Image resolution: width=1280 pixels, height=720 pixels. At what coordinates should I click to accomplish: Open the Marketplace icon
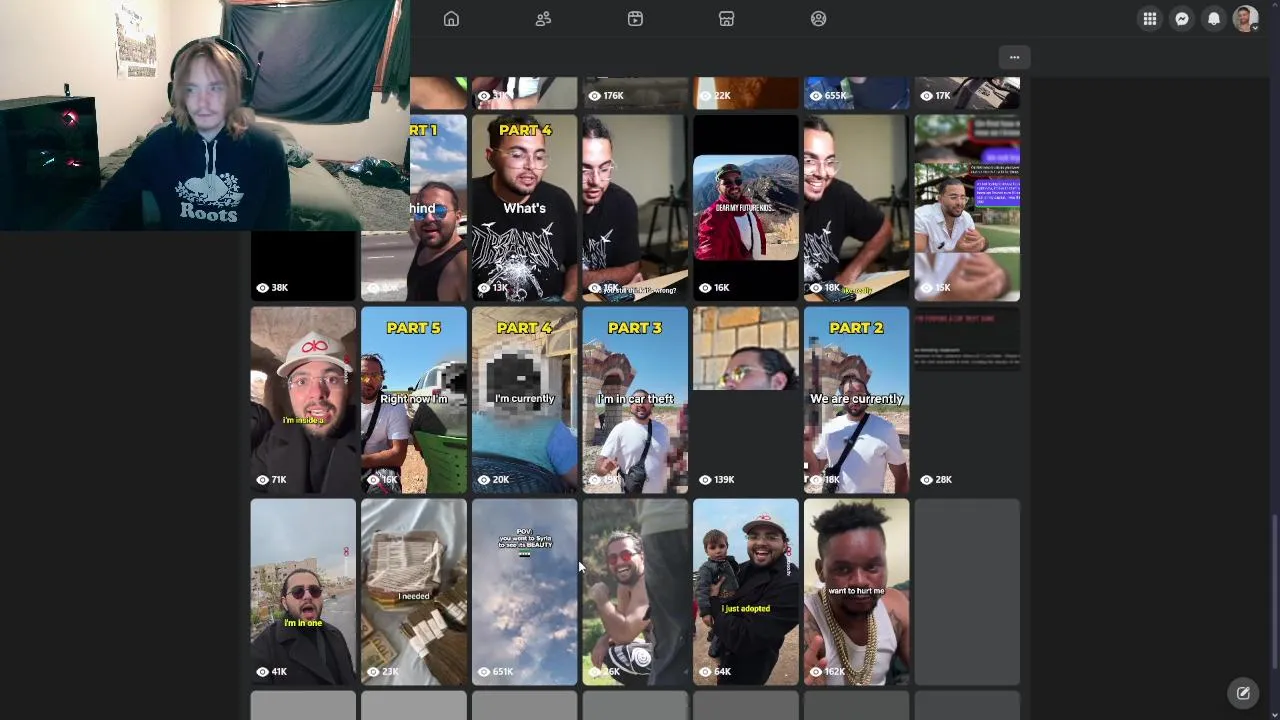727,19
